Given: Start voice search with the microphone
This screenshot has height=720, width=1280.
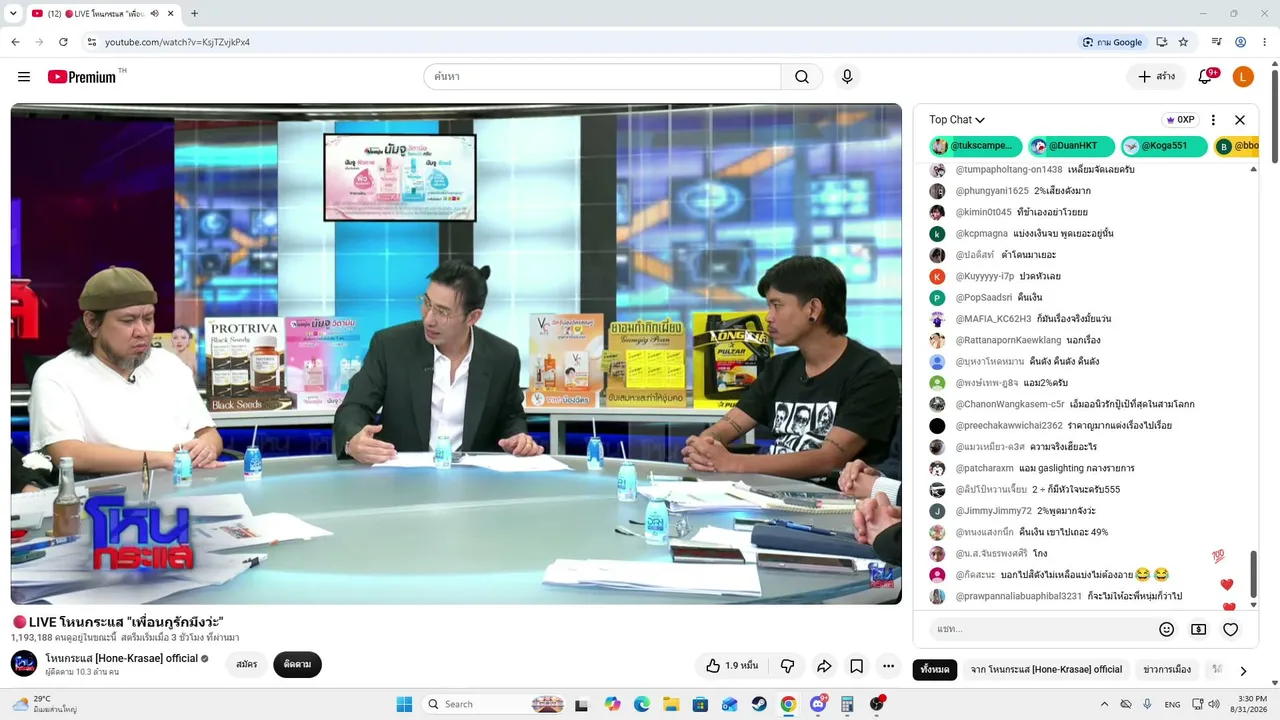Looking at the screenshot, I should tap(847, 77).
